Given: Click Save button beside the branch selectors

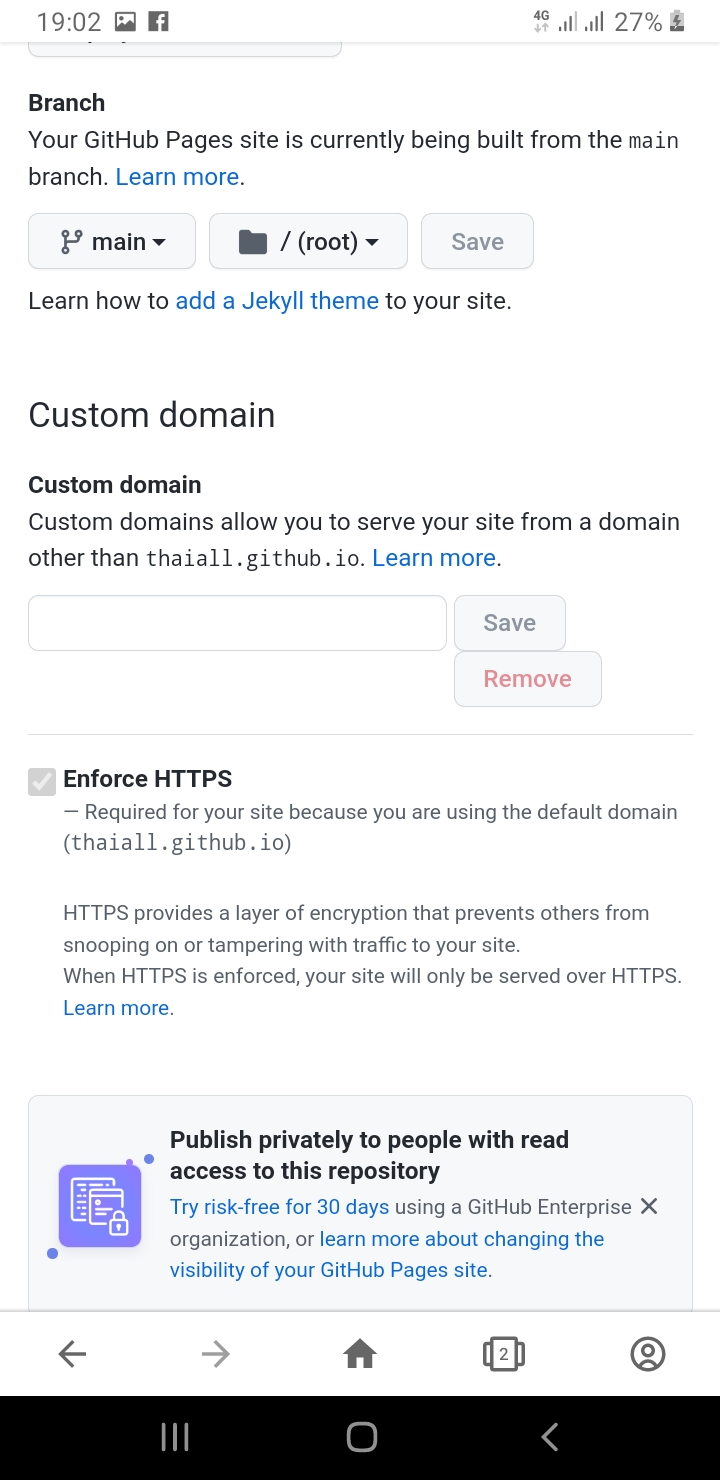Looking at the screenshot, I should click(477, 241).
